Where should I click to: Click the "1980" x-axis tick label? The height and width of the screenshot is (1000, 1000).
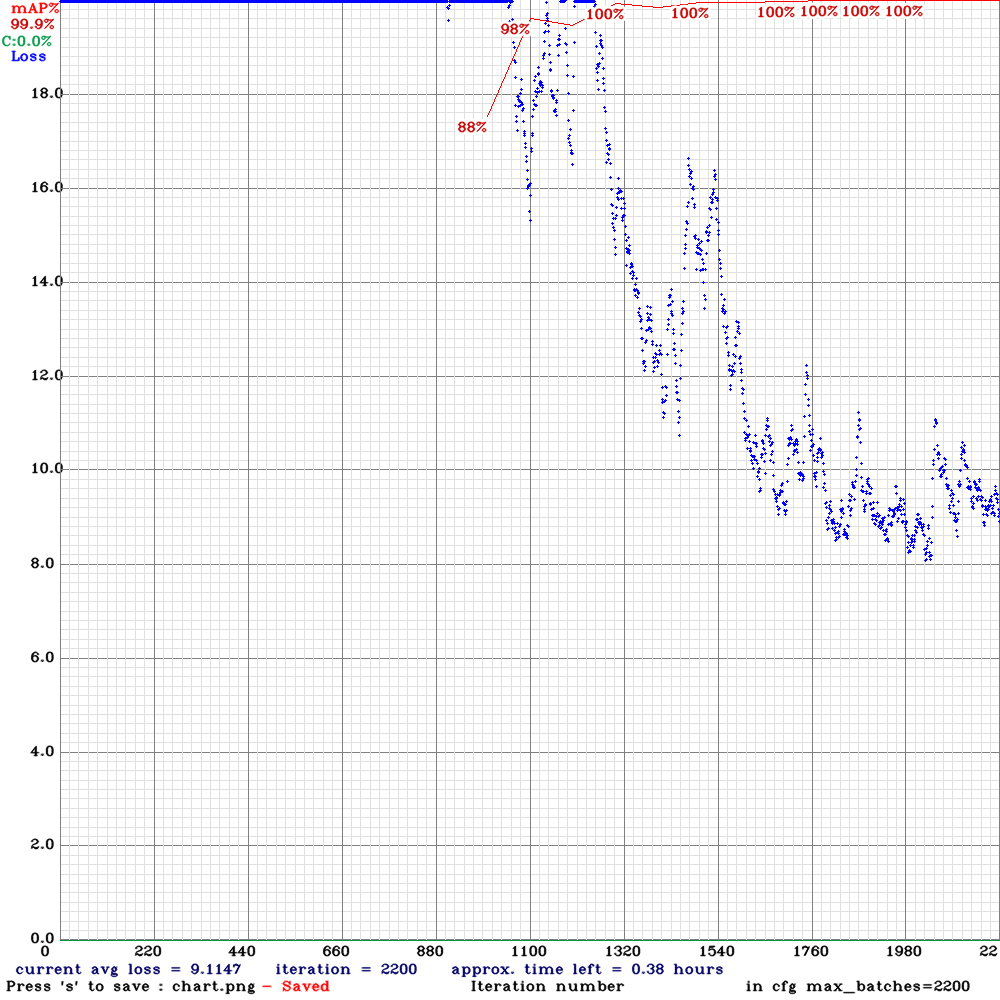(904, 952)
